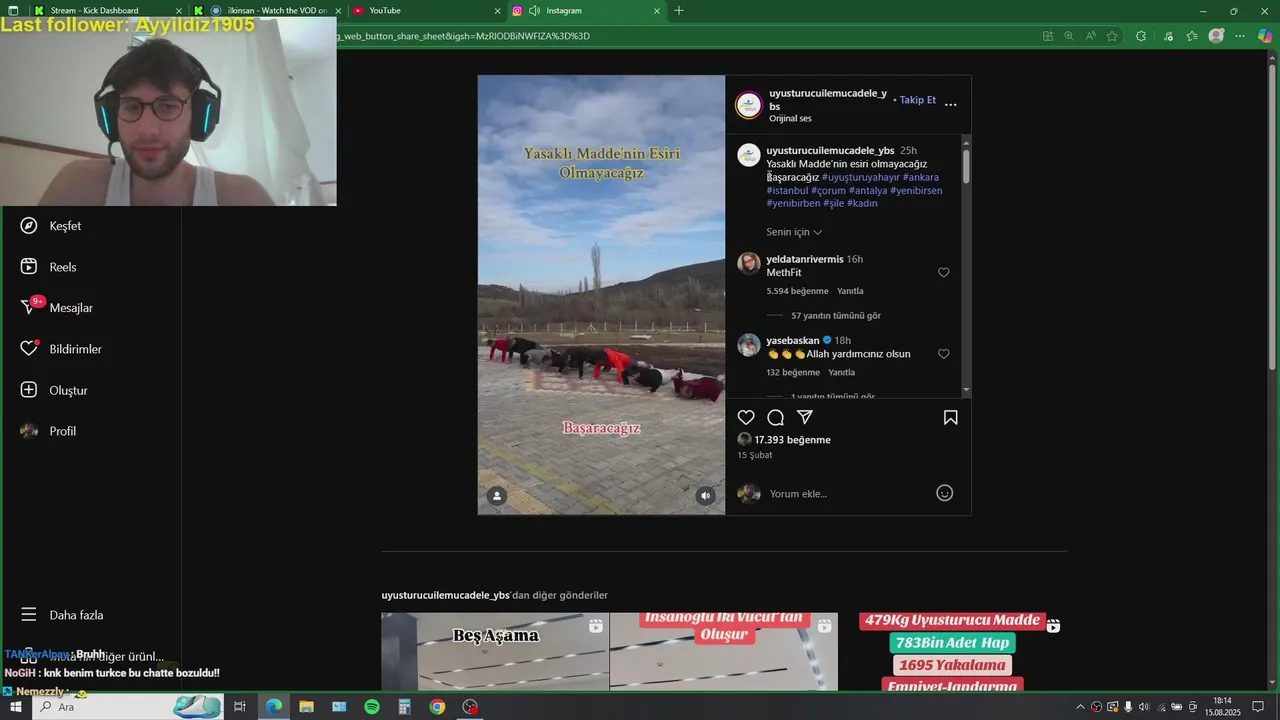
Task: Open the favorites list icon in toolbar
Action: (1192, 36)
